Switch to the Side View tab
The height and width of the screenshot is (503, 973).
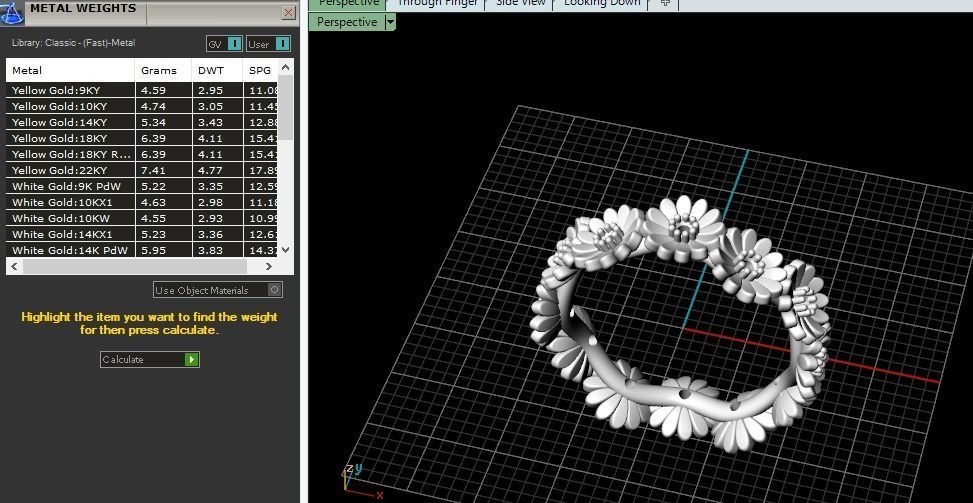[521, 4]
